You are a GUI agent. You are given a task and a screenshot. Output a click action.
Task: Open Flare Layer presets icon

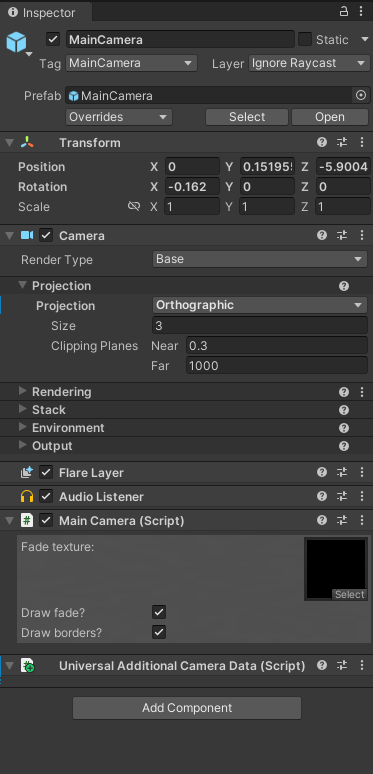click(x=342, y=472)
